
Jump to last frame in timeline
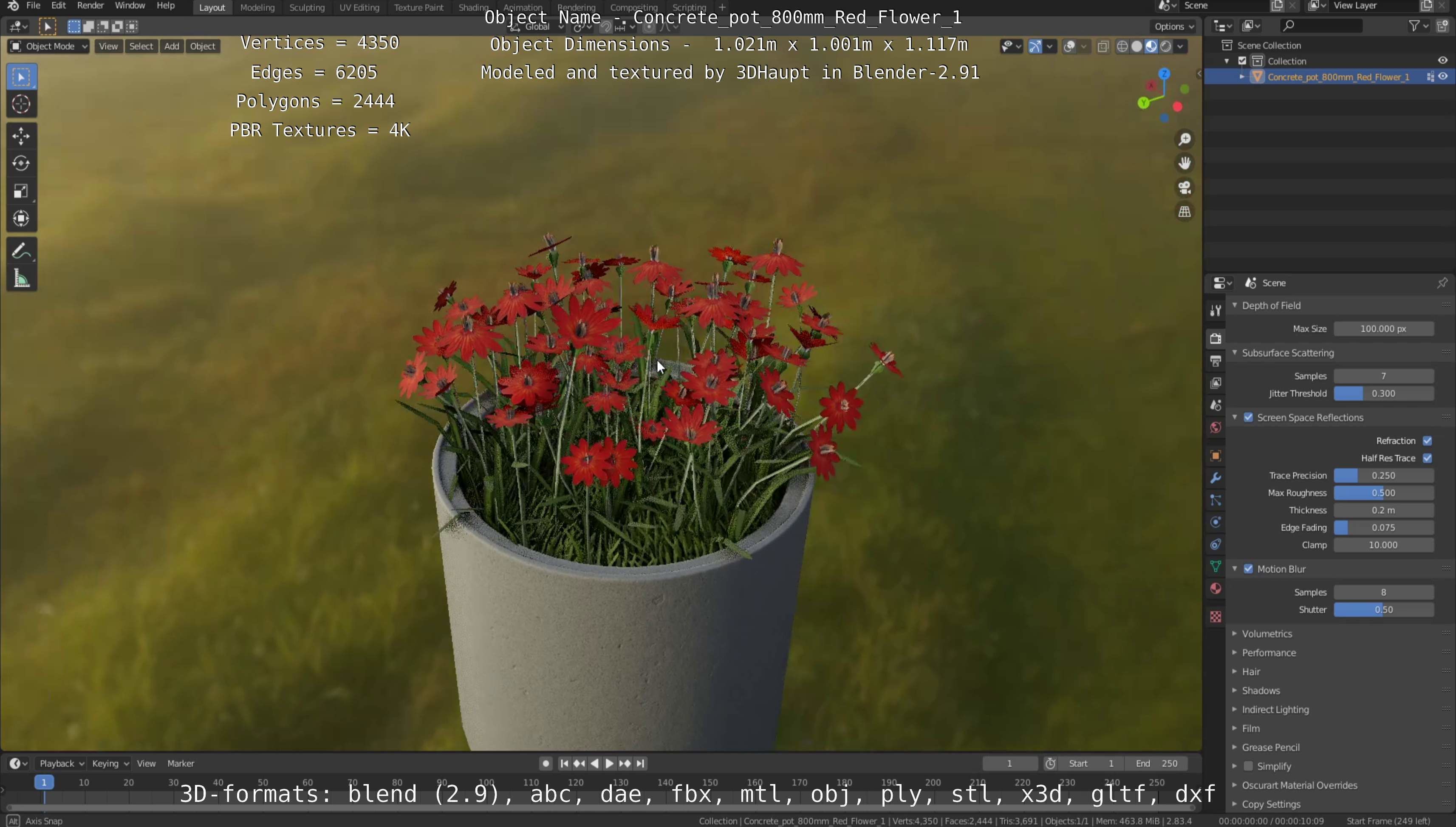pyautogui.click(x=641, y=763)
